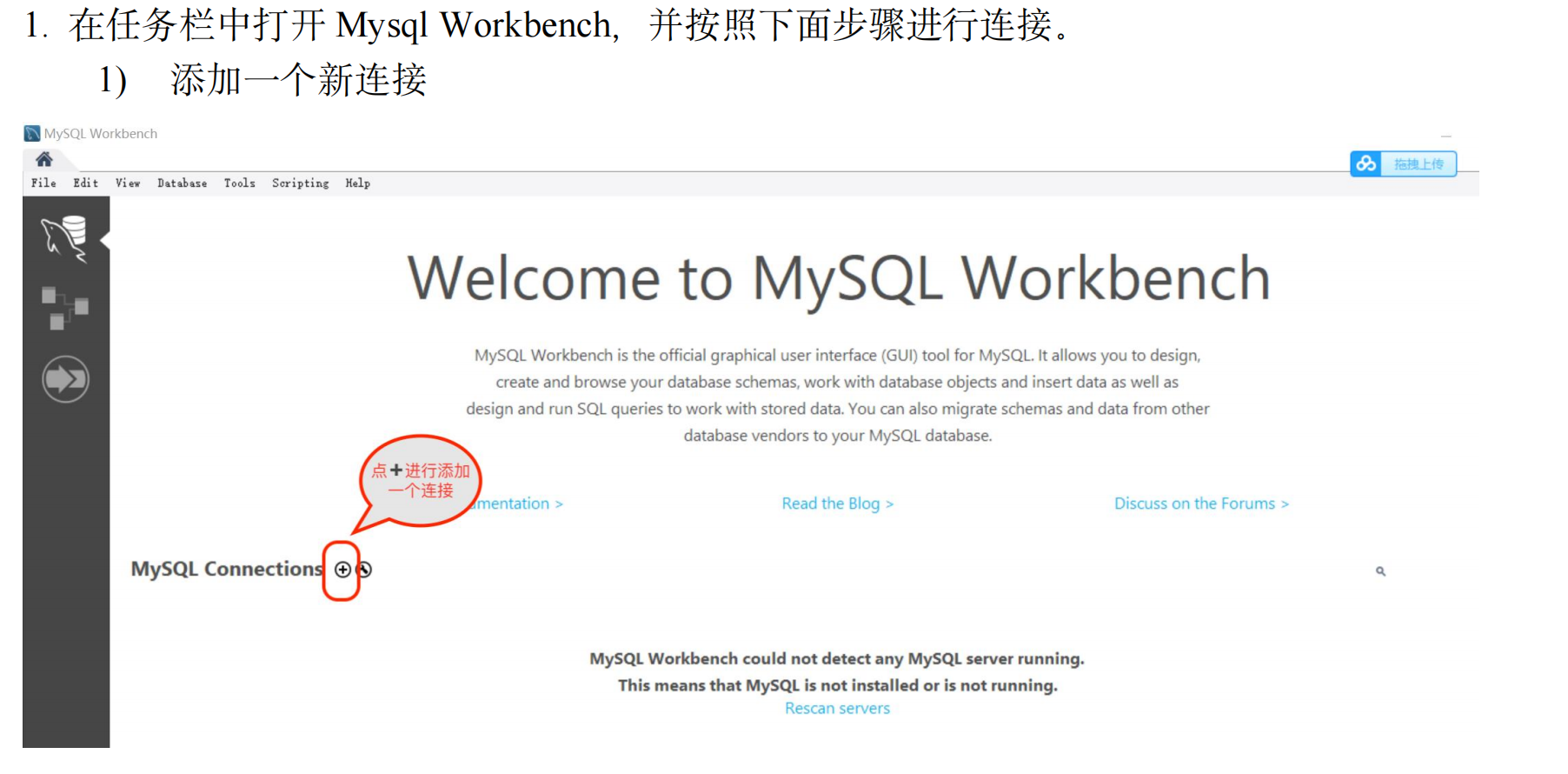Image resolution: width=1568 pixels, height=774 pixels.
Task: Follow the Read the Blog link
Action: pos(837,504)
